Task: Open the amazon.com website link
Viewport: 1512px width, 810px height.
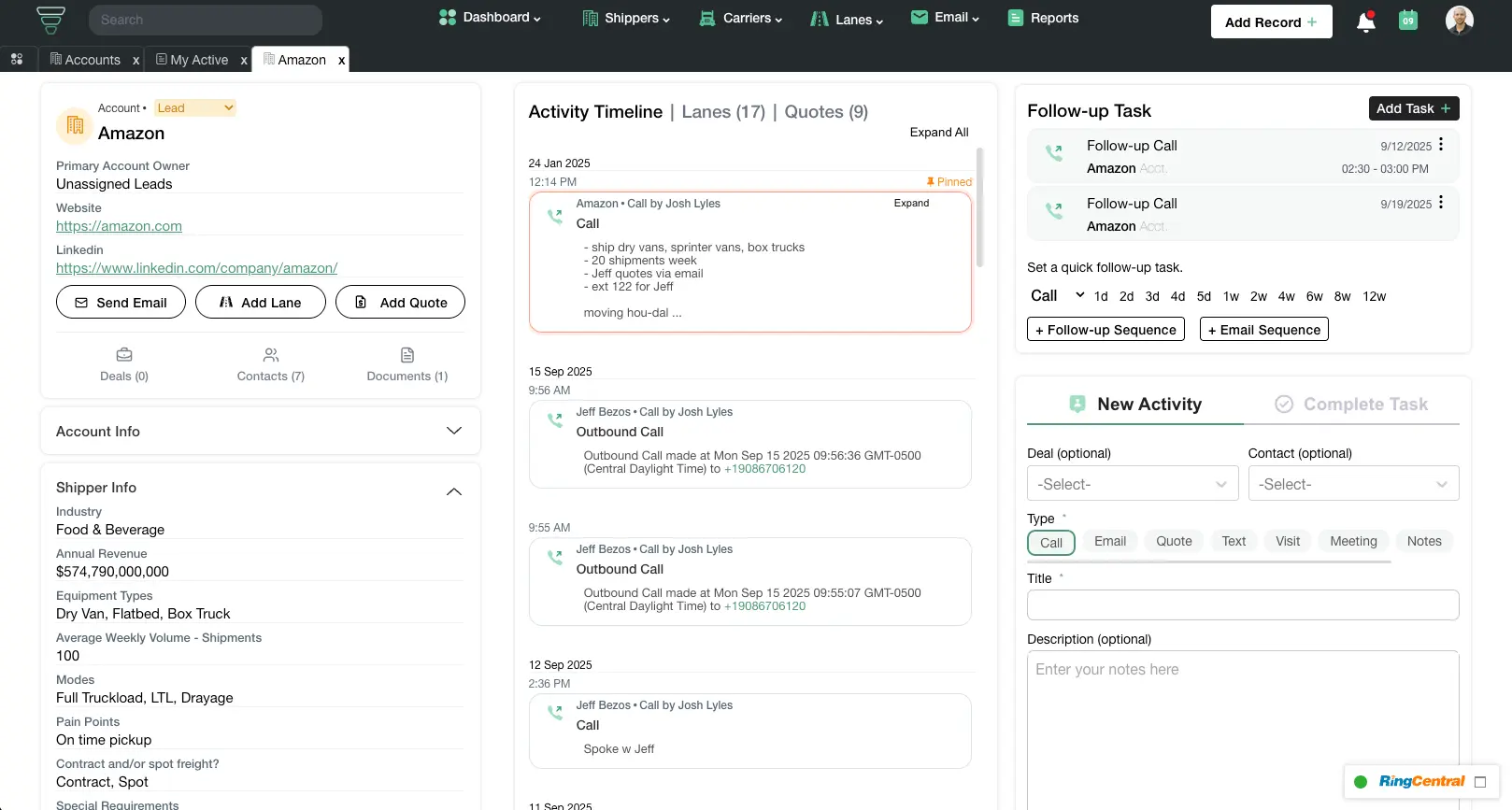Action: (x=119, y=226)
